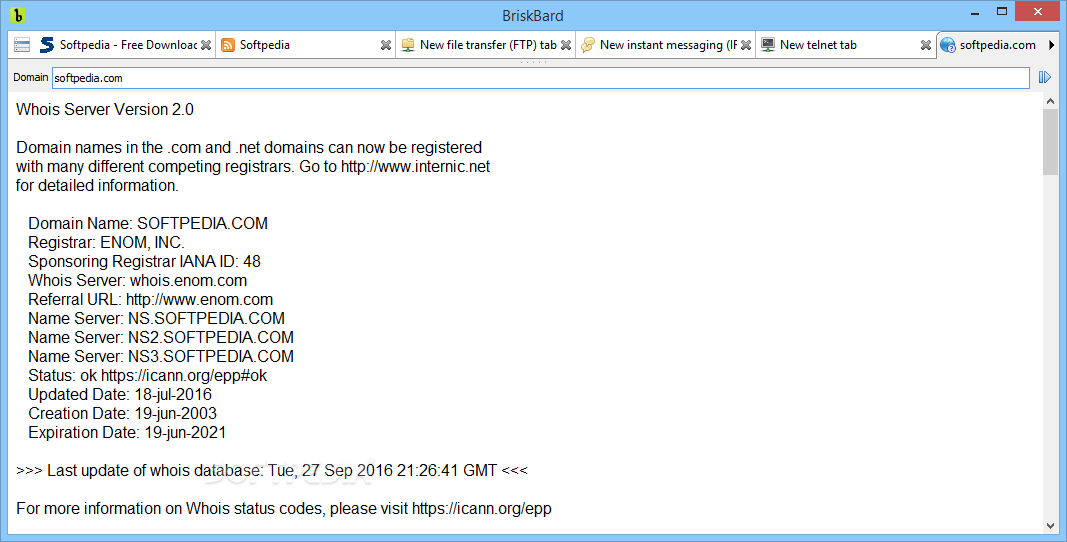
Task: Click 'Domain Name: SOFTPEDIA.COM' line
Action: (x=148, y=223)
